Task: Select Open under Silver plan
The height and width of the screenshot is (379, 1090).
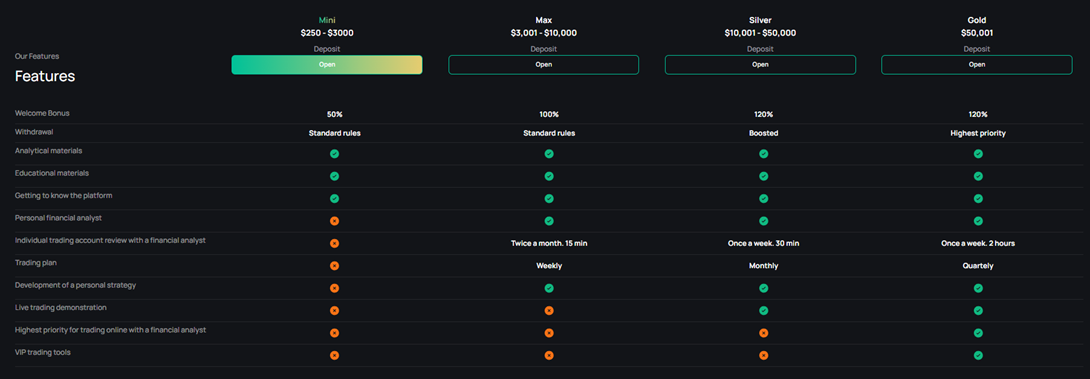Action: point(760,65)
